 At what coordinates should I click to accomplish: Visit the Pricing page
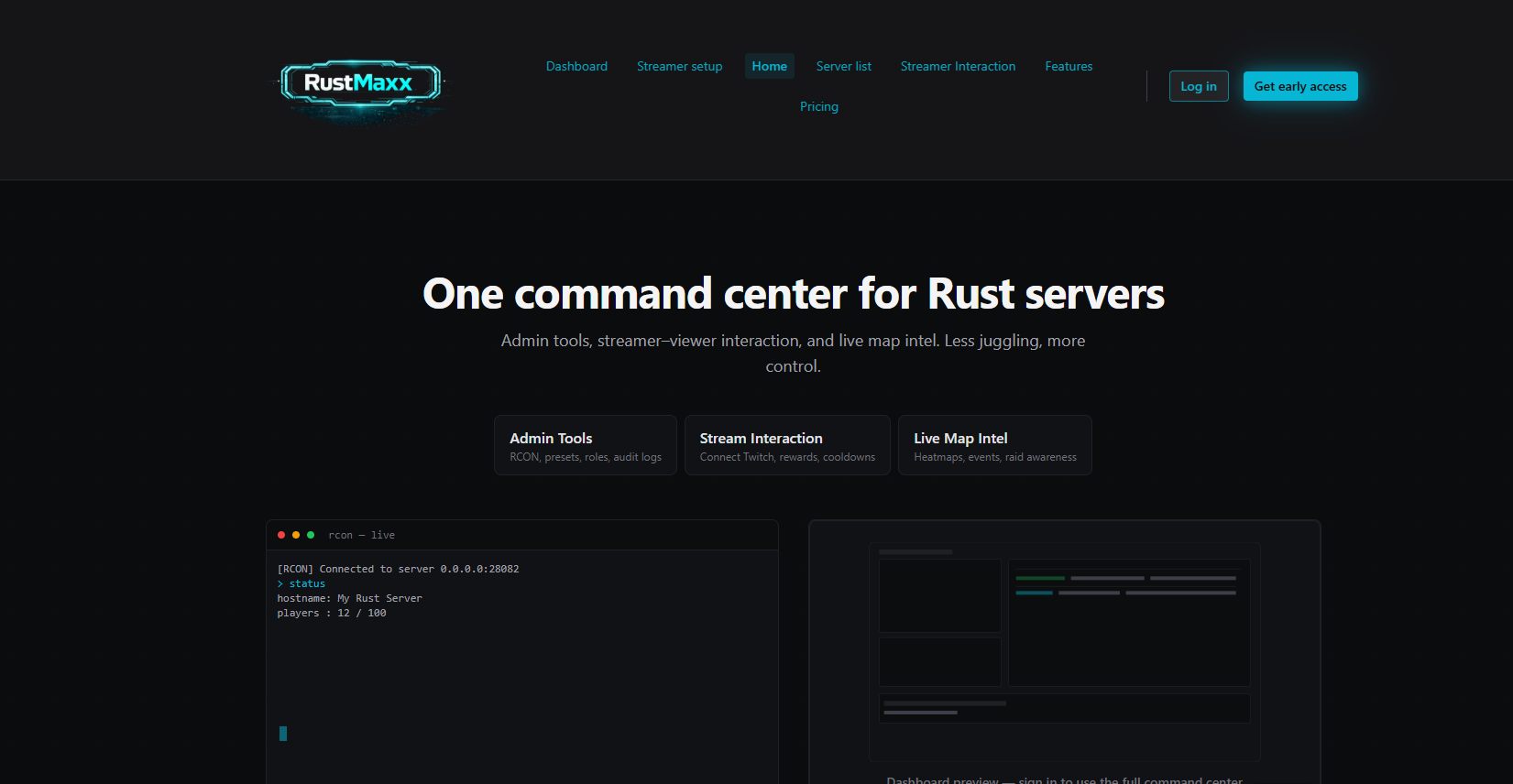point(818,106)
